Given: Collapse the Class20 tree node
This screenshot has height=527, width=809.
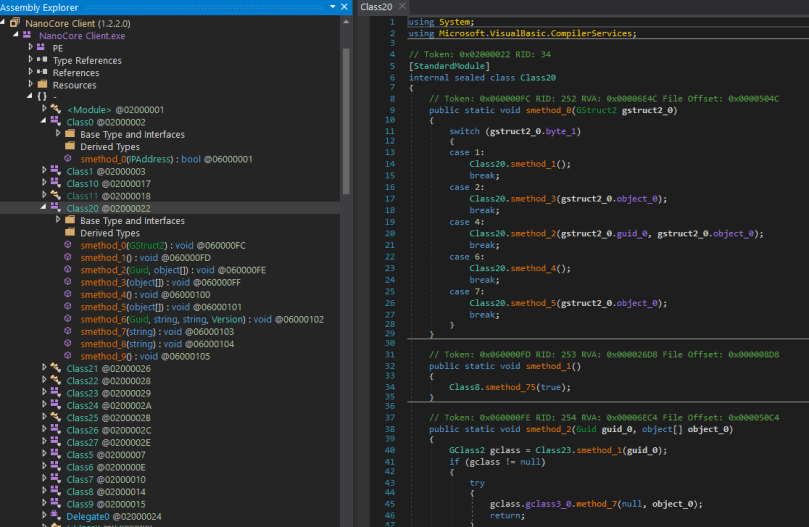Looking at the screenshot, I should pos(44,208).
